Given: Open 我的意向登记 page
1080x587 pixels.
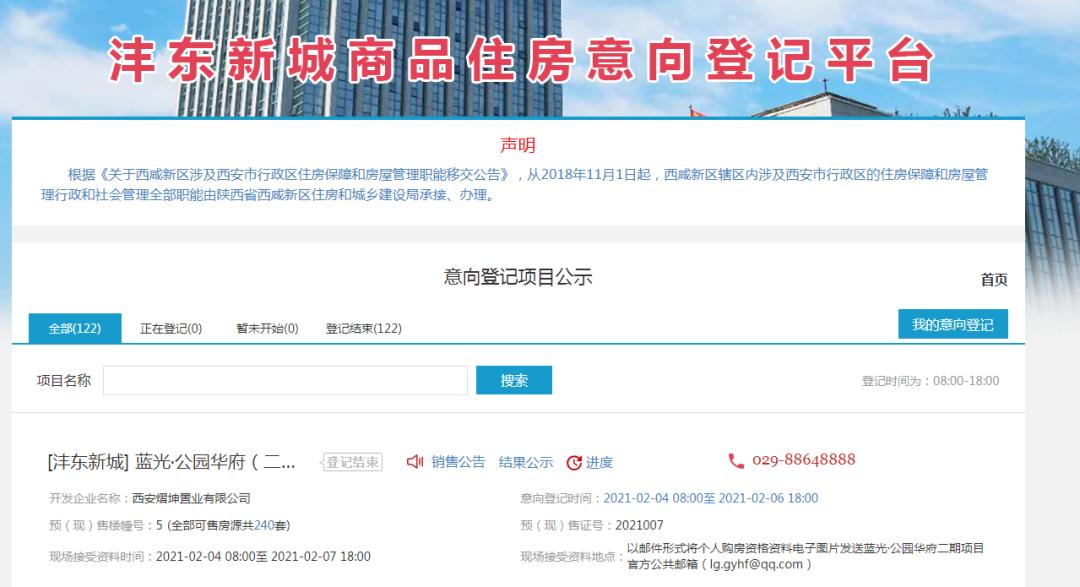Looking at the screenshot, I should click(954, 324).
